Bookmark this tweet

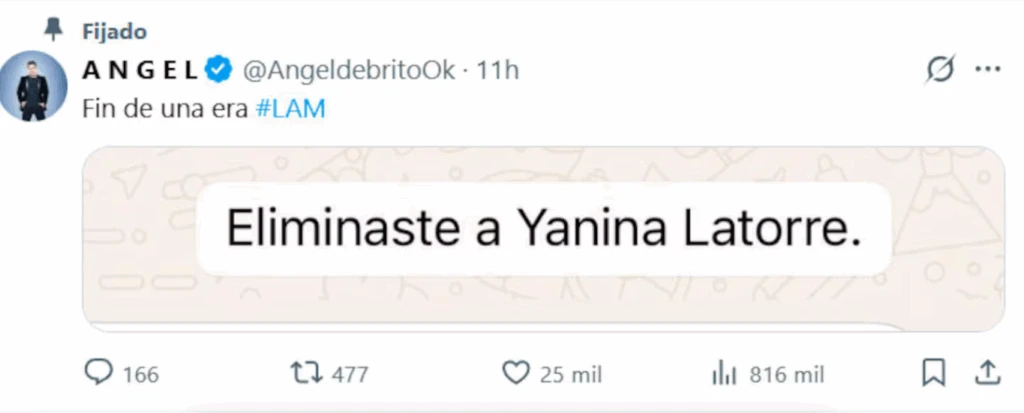tap(933, 374)
